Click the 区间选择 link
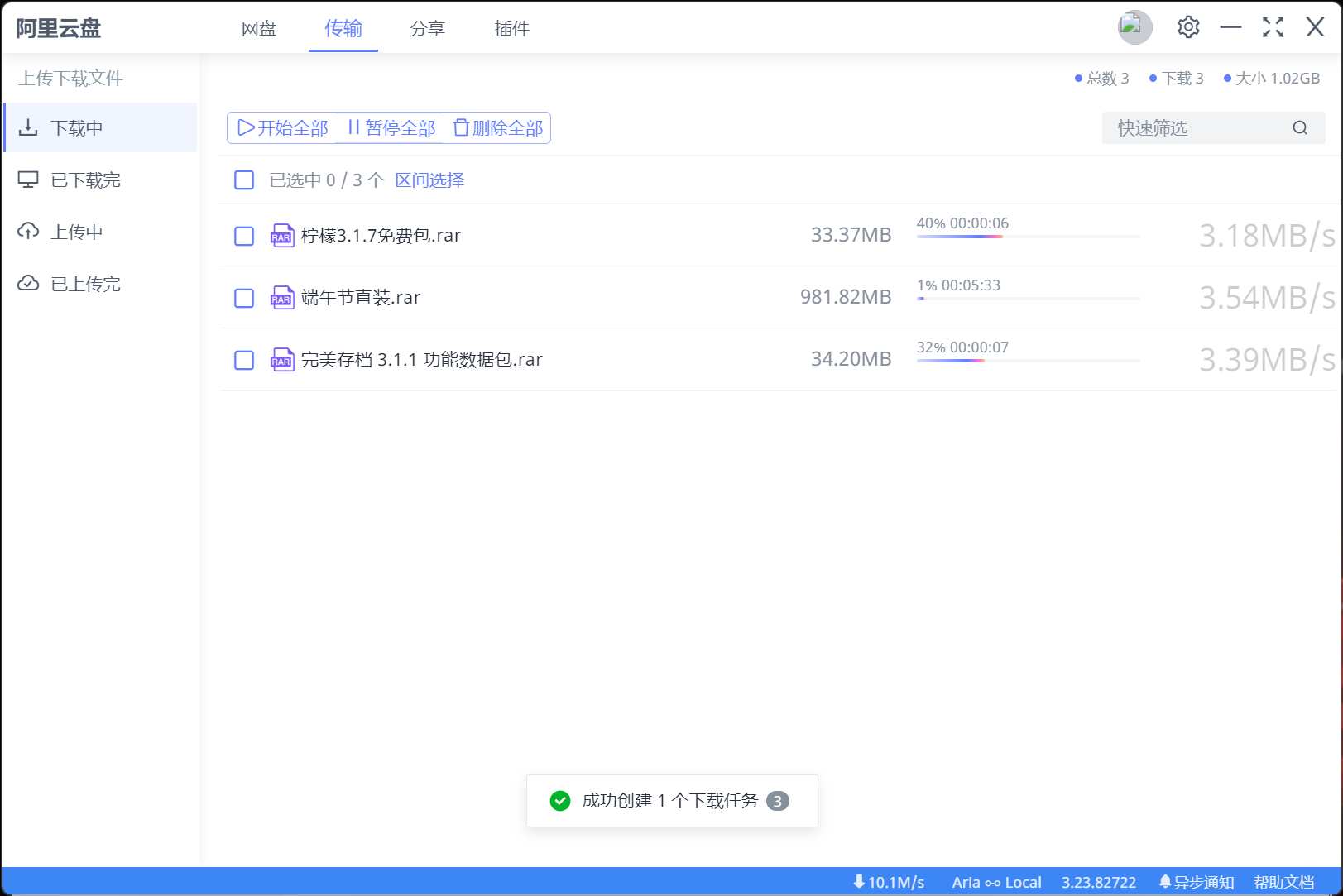 tap(429, 180)
